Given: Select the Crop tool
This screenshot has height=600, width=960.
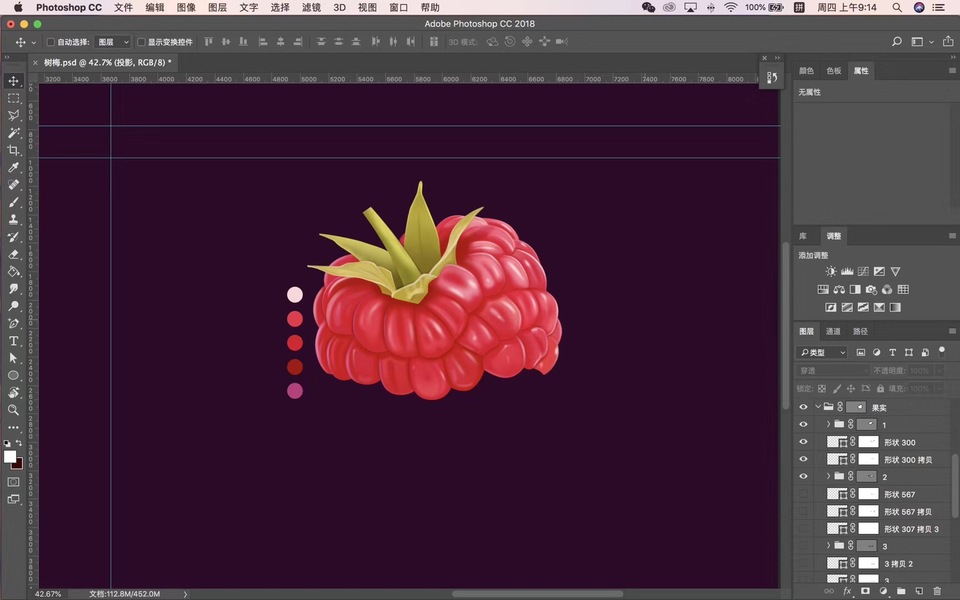Looking at the screenshot, I should tap(13, 150).
